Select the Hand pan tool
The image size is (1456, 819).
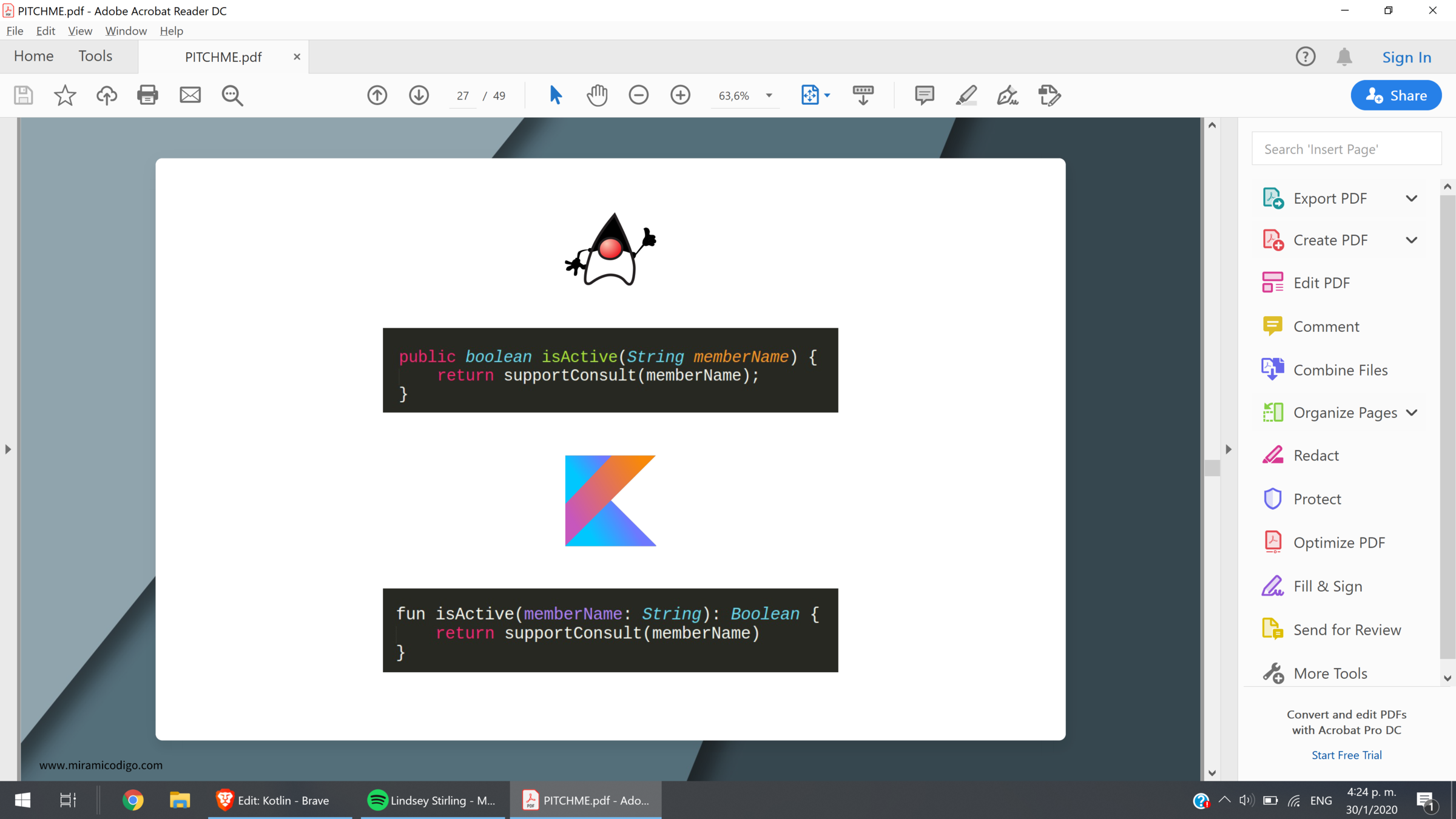click(597, 95)
